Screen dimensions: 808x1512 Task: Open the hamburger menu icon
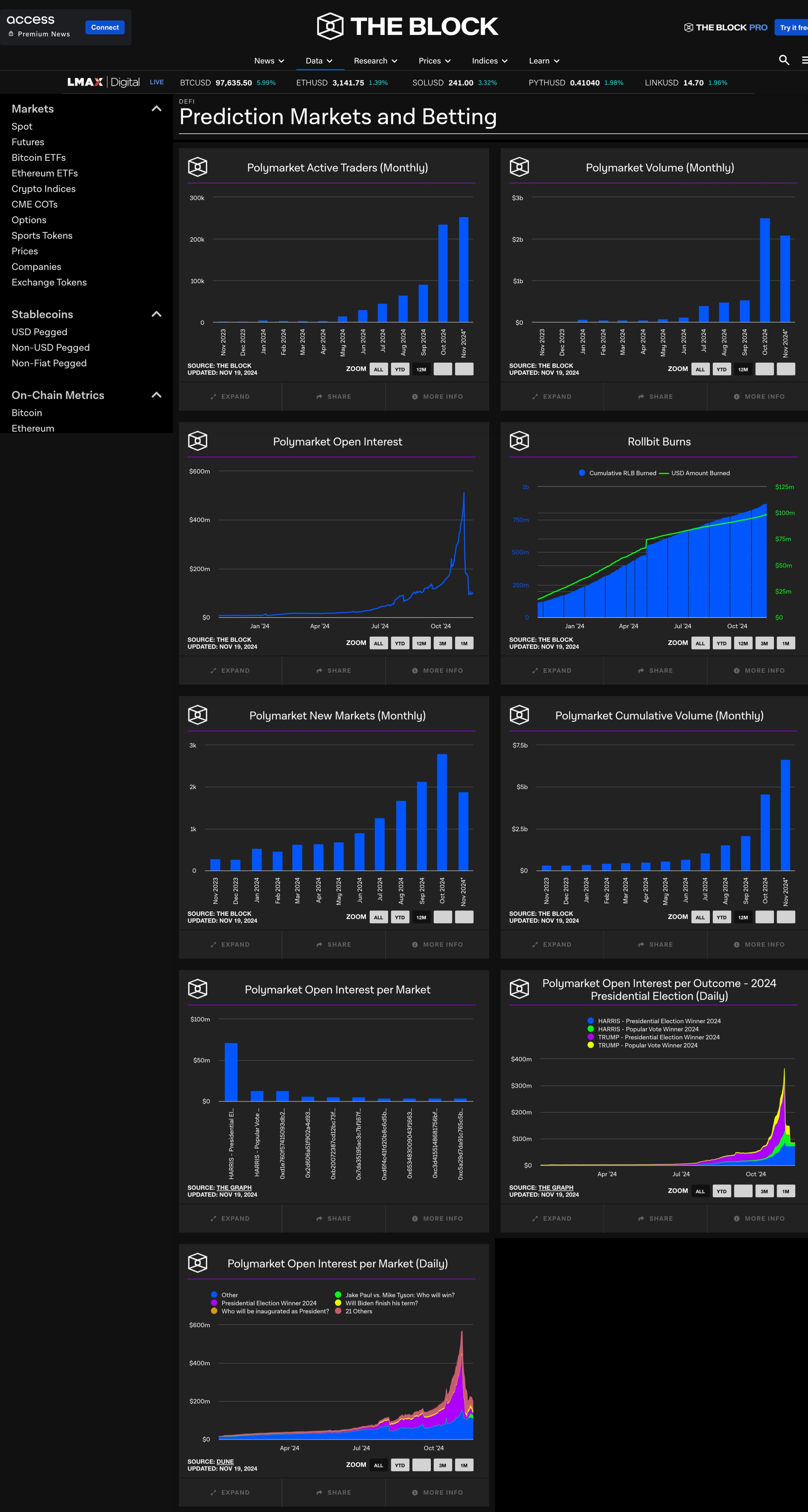tap(805, 60)
